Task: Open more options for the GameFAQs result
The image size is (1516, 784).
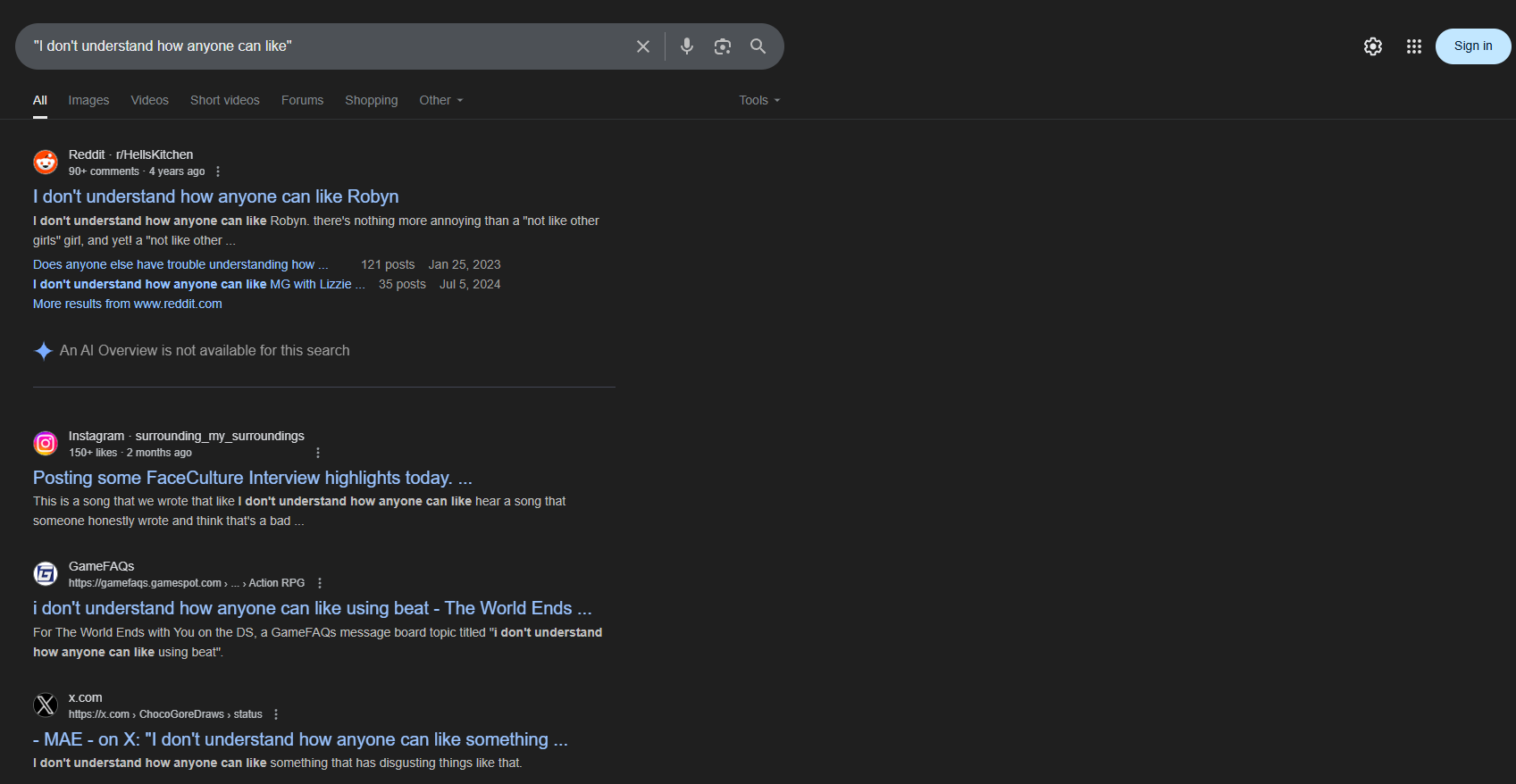Action: pos(320,583)
